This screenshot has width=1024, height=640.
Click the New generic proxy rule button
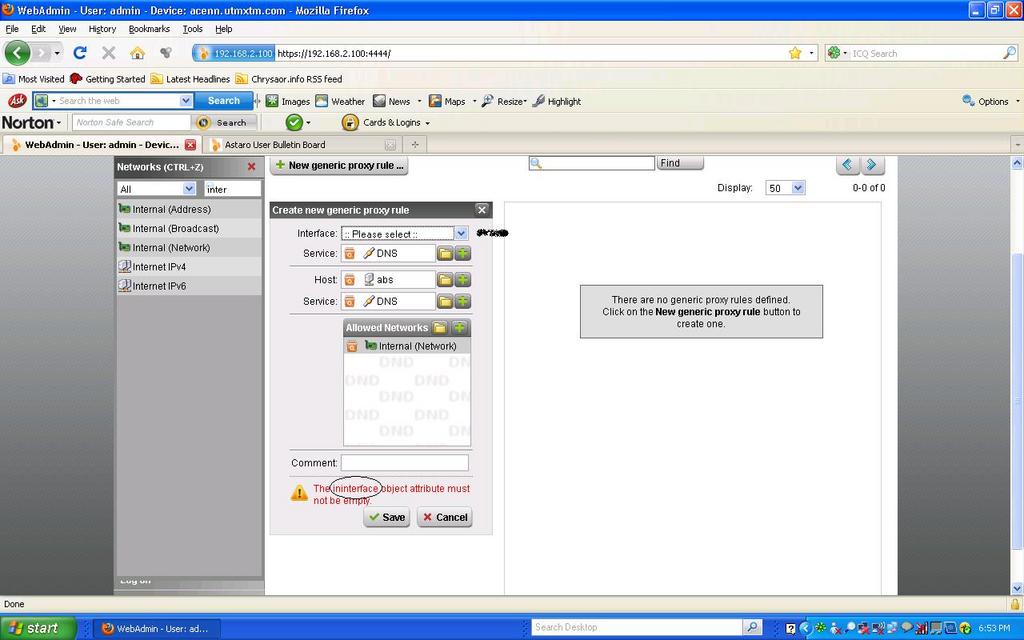(340, 166)
